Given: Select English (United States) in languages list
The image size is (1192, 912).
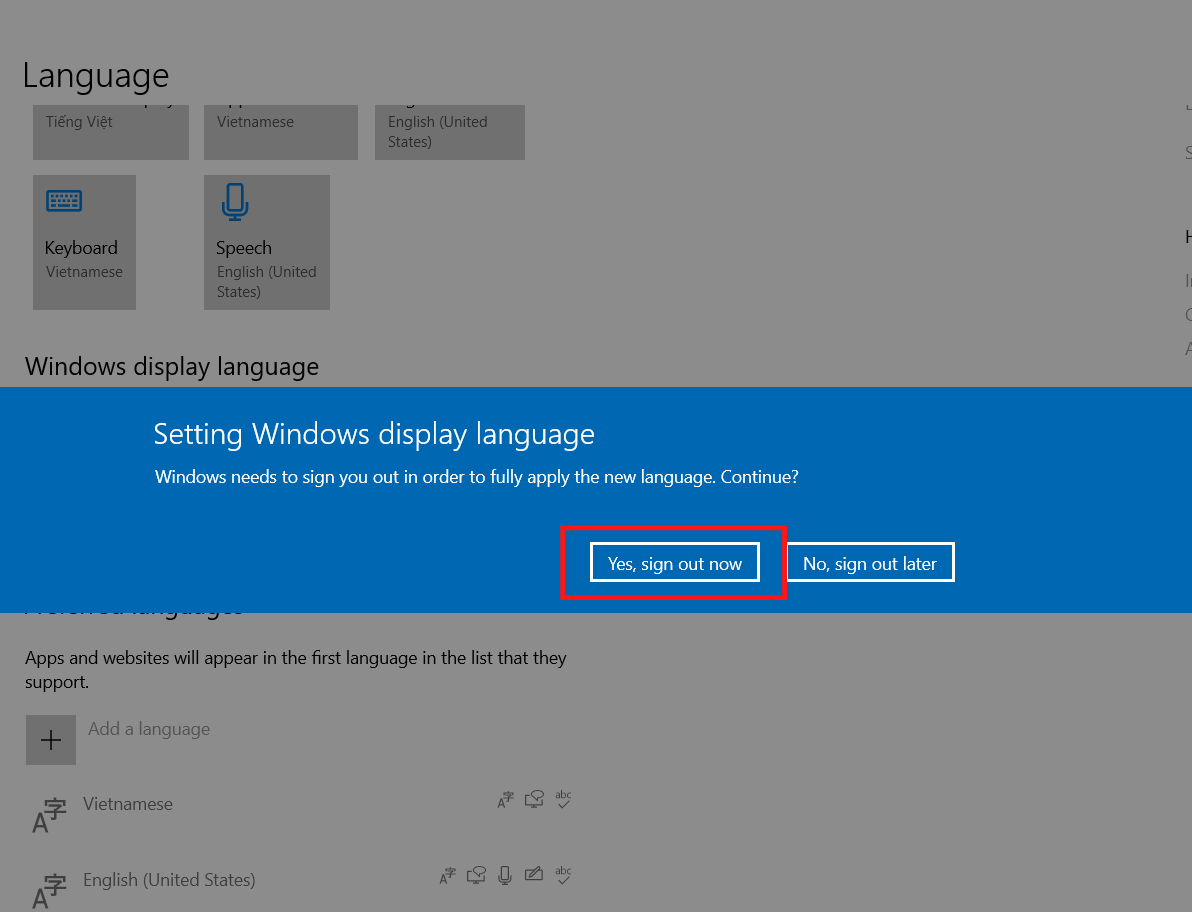Looking at the screenshot, I should (169, 879).
